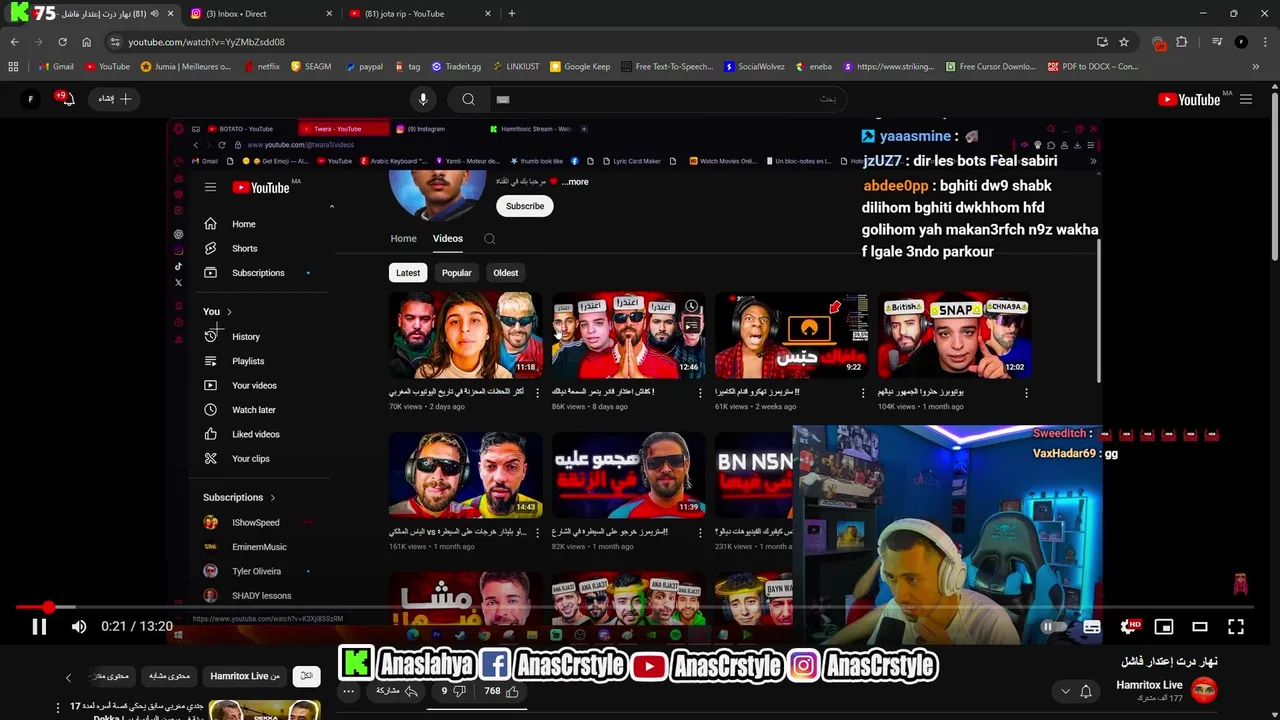Bookmark this page with the star

(1124, 42)
